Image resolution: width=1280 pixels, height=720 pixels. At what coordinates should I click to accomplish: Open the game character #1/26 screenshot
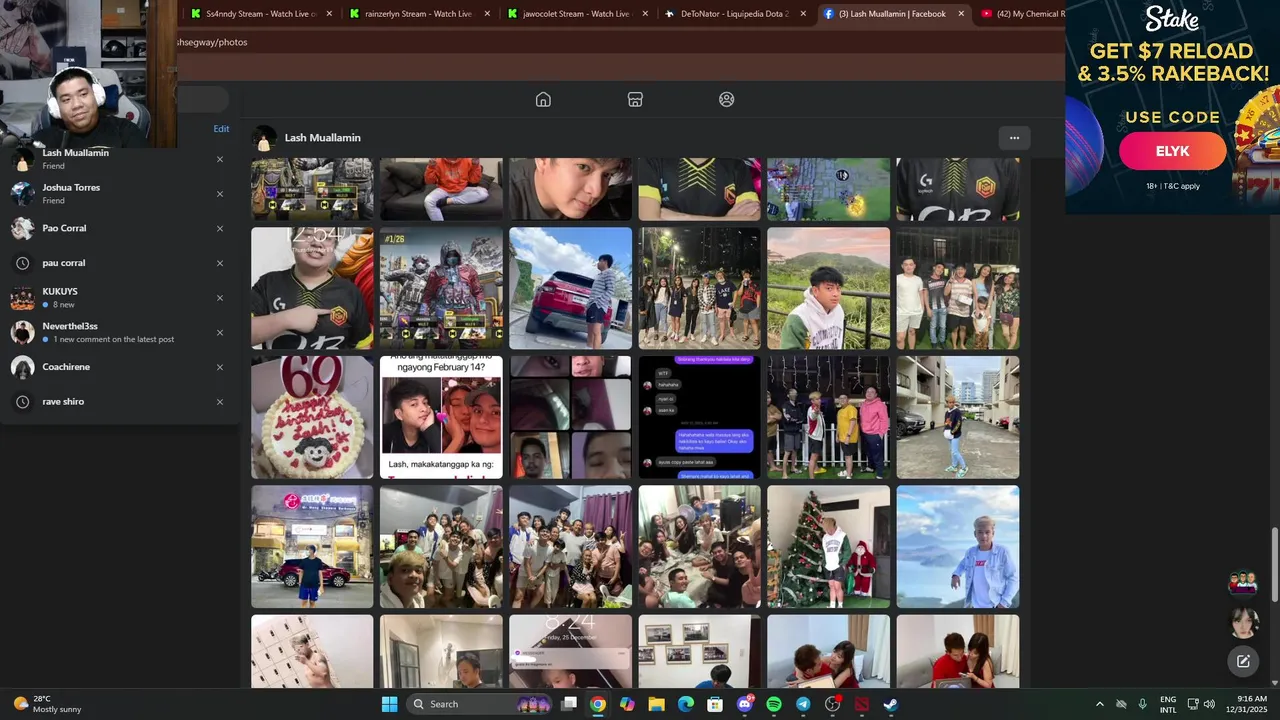pyautogui.click(x=441, y=288)
